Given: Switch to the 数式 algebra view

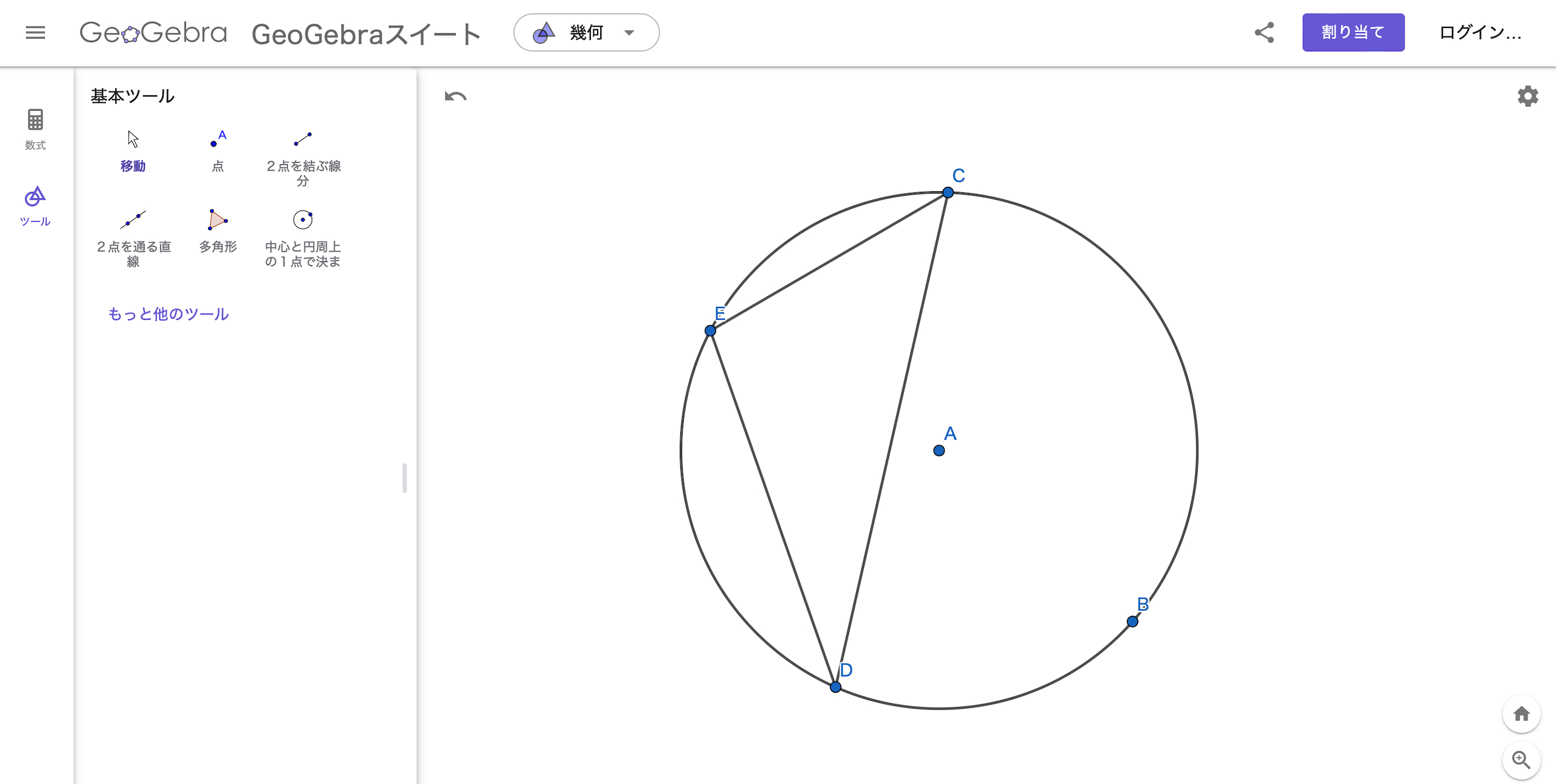Looking at the screenshot, I should click(x=35, y=129).
